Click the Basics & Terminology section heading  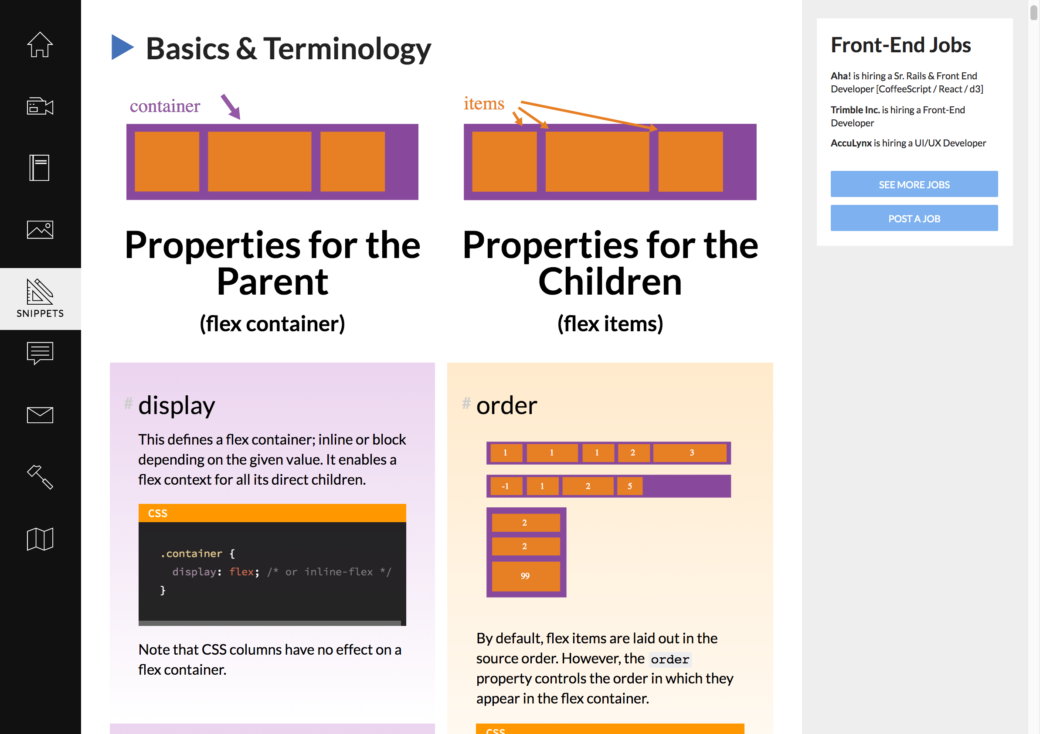pos(288,48)
